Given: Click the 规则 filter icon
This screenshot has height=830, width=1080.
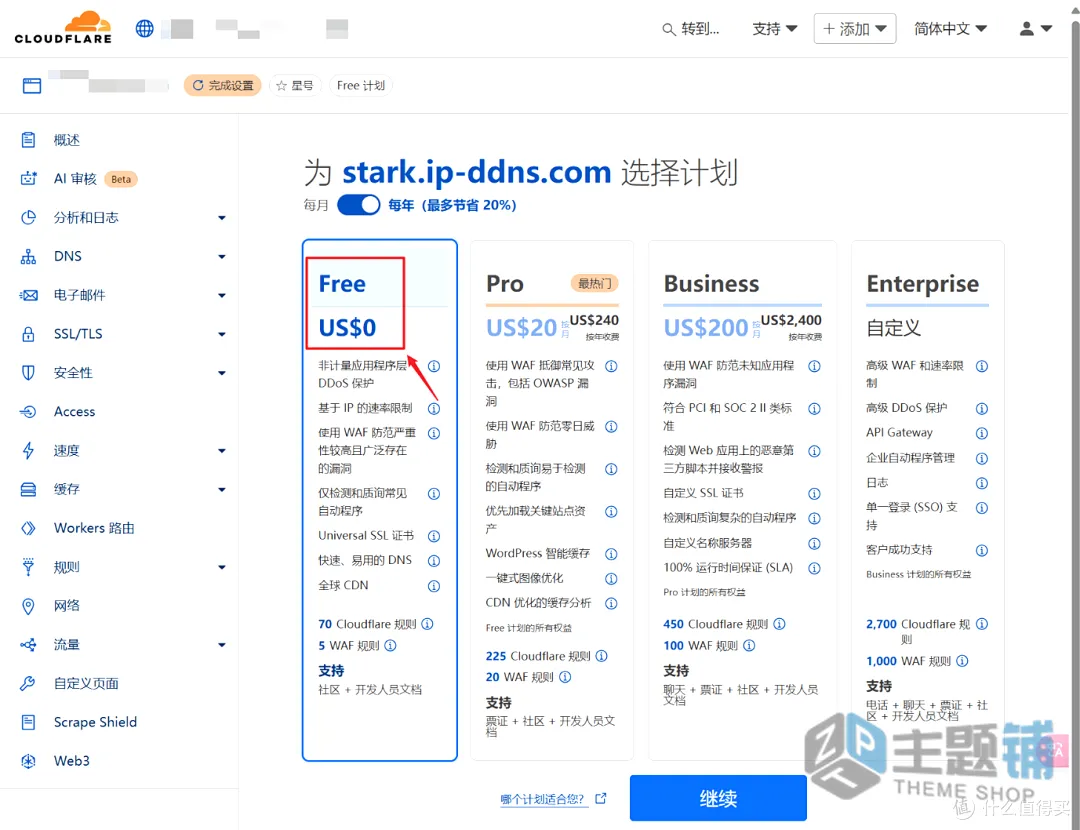Looking at the screenshot, I should click(x=28, y=567).
